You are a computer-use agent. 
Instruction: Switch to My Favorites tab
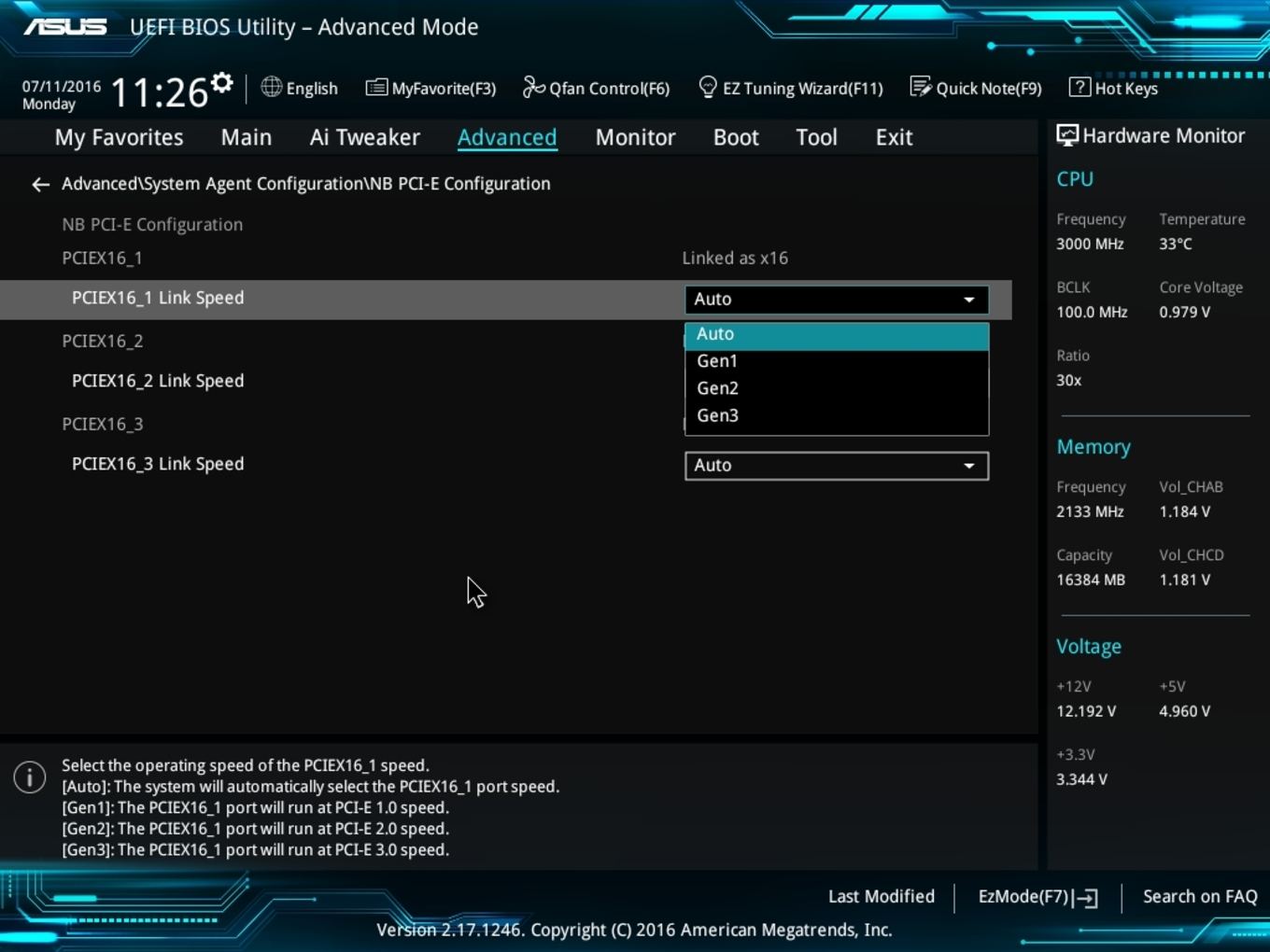[120, 137]
